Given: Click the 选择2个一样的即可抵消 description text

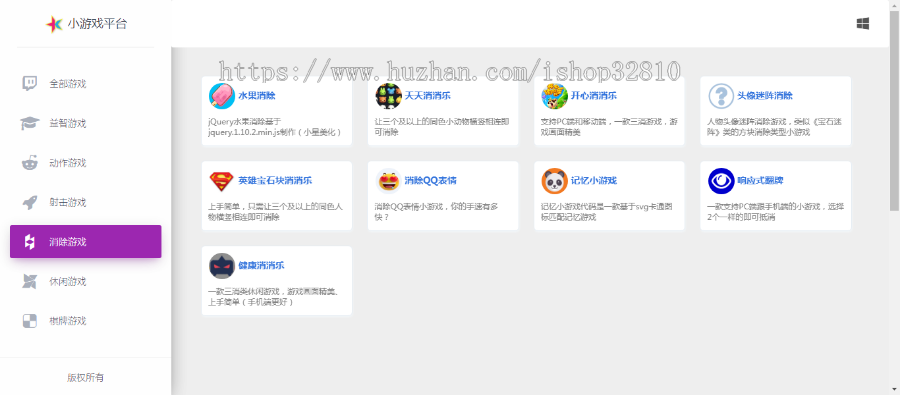Looking at the screenshot, I should tap(775, 212).
